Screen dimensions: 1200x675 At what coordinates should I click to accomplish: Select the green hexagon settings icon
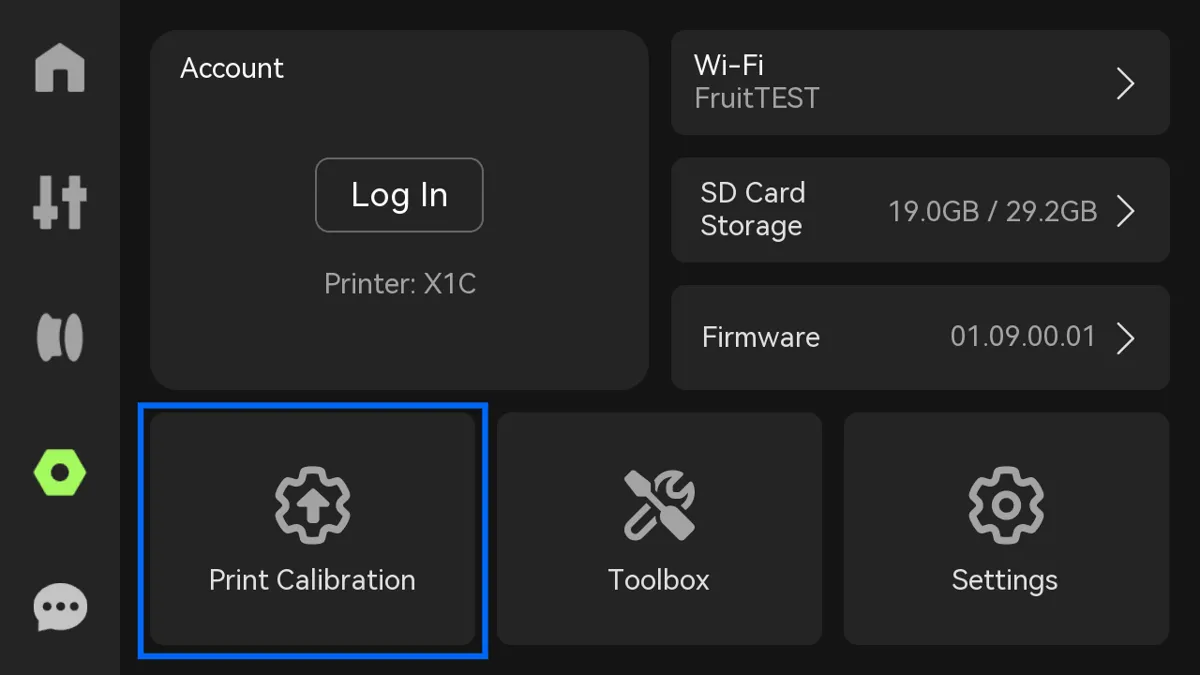pos(60,472)
